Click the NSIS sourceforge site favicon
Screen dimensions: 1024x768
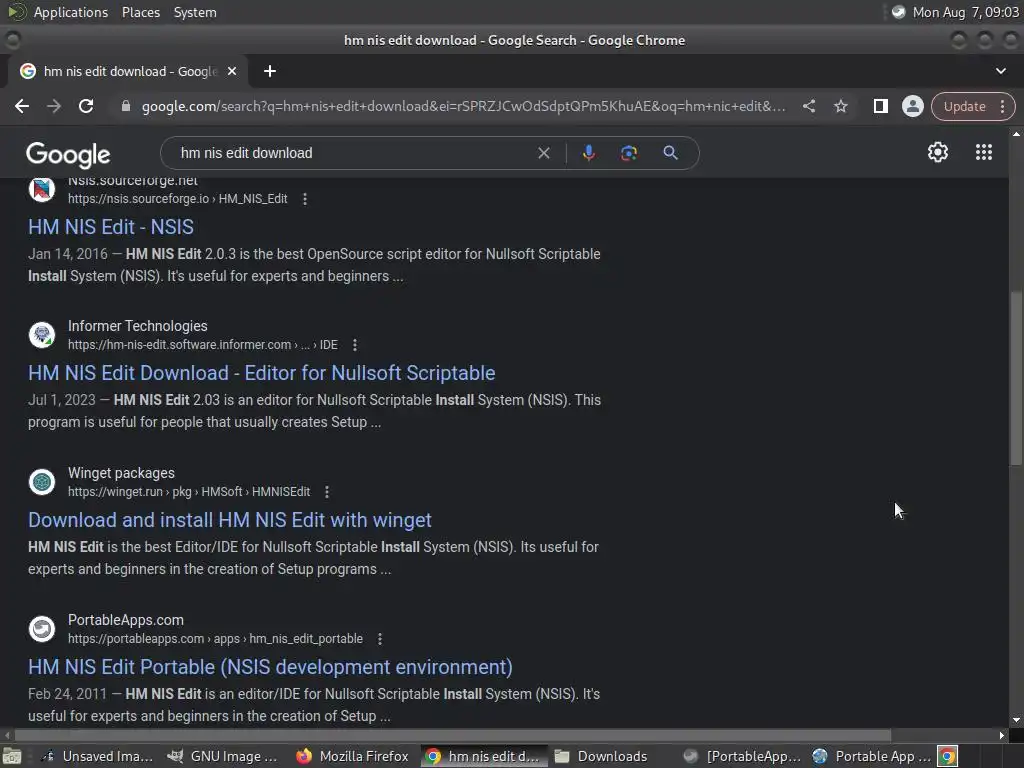coord(42,189)
